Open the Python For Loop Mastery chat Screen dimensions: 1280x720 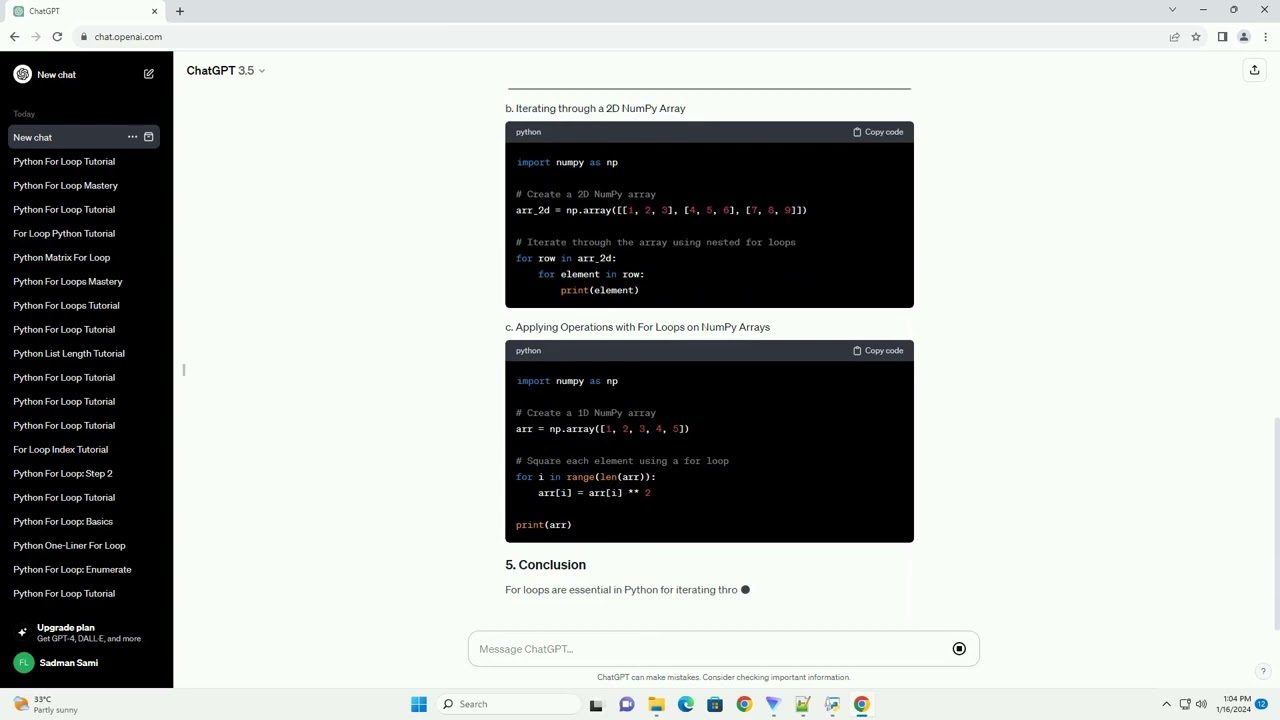point(65,185)
